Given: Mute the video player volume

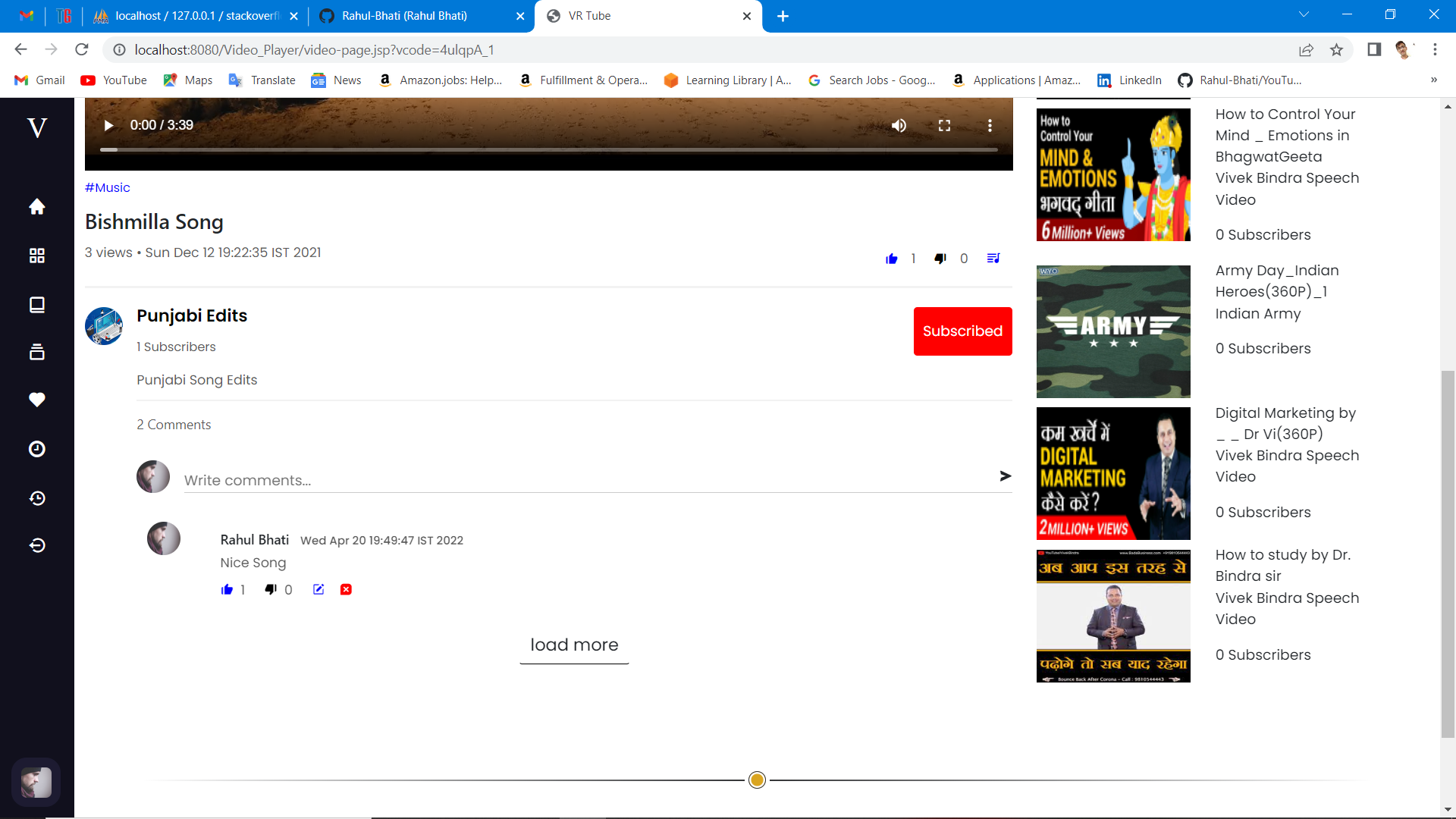Looking at the screenshot, I should tap(899, 125).
